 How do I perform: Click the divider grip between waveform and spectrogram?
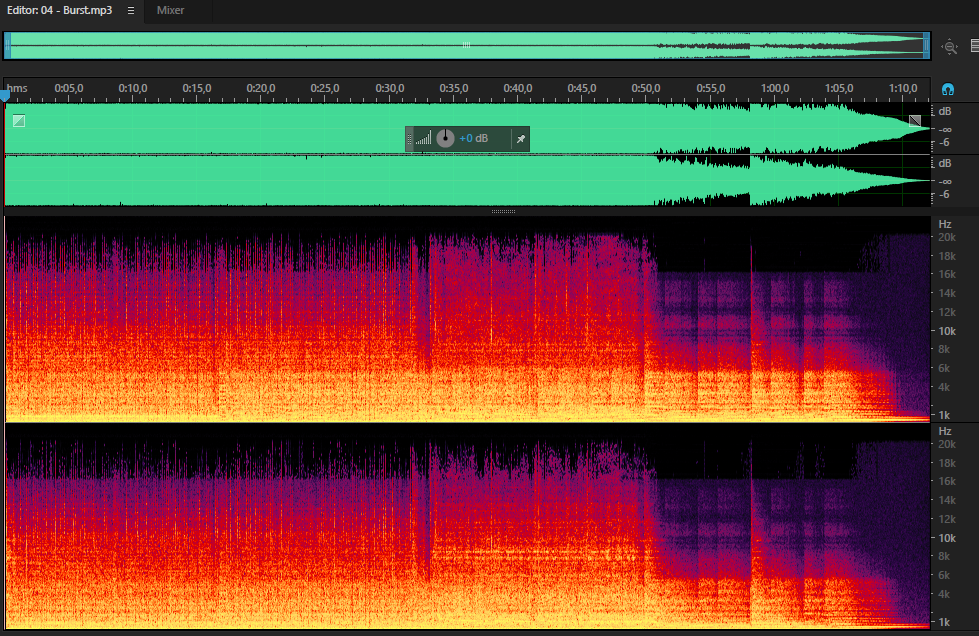pos(503,212)
